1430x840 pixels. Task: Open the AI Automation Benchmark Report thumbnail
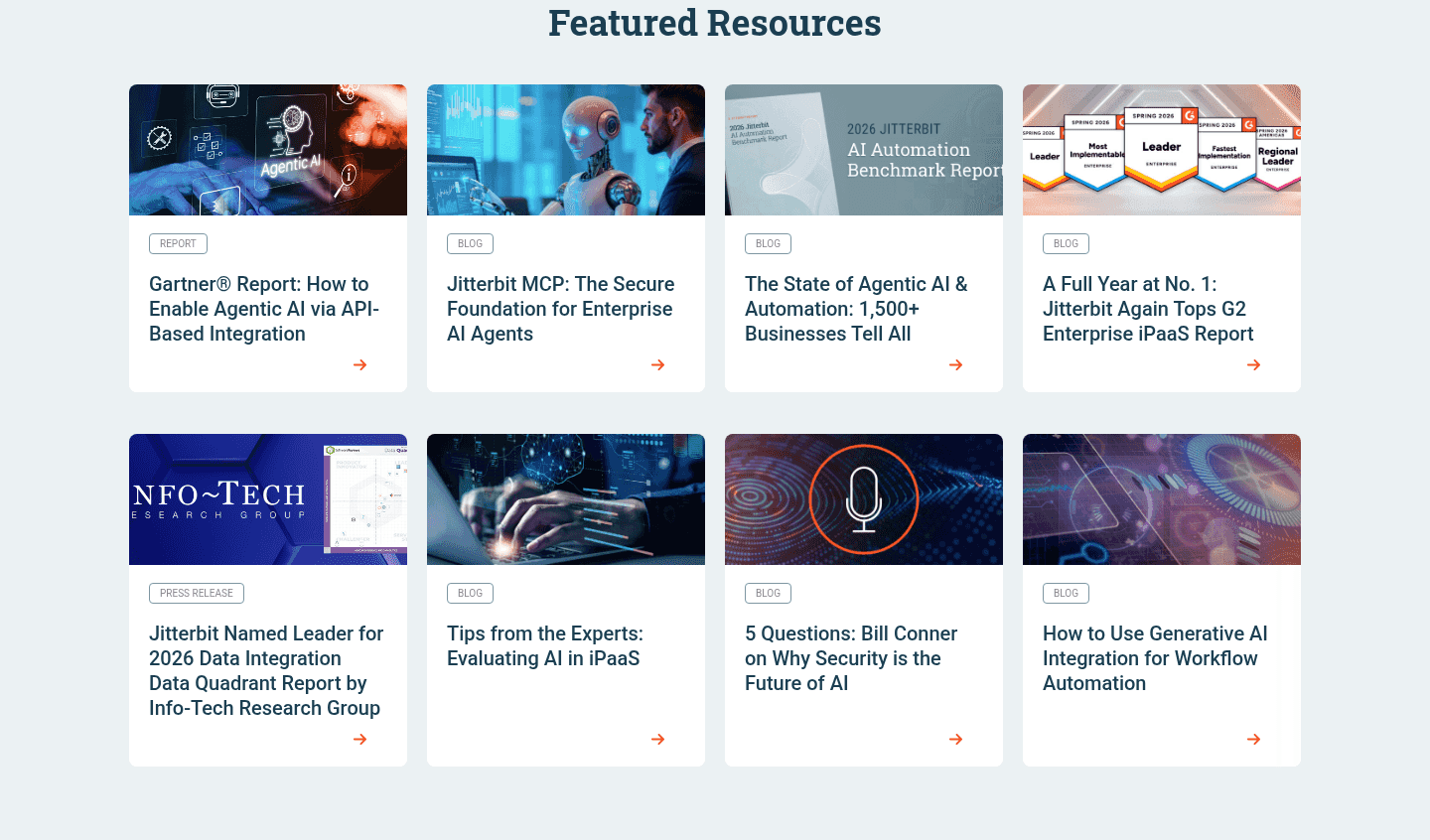click(x=864, y=150)
